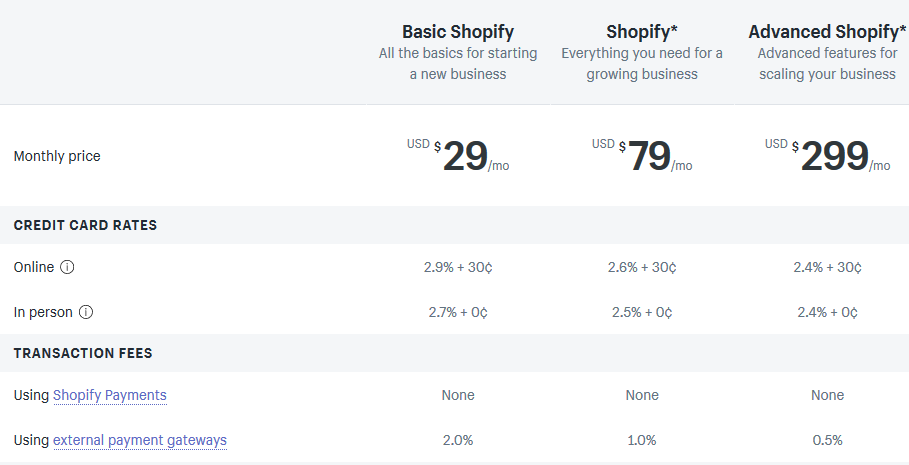This screenshot has width=909, height=465.
Task: Click the $29/mo Basic Shopify price
Action: (458, 156)
